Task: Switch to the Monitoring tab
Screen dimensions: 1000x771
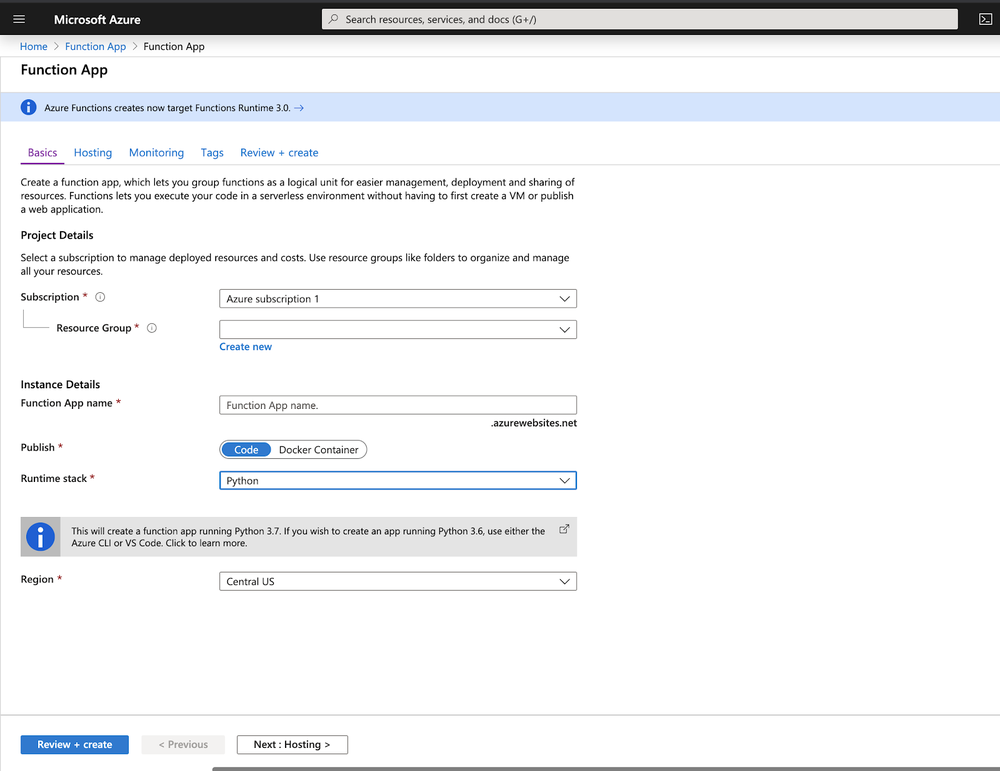Action: click(x=156, y=152)
